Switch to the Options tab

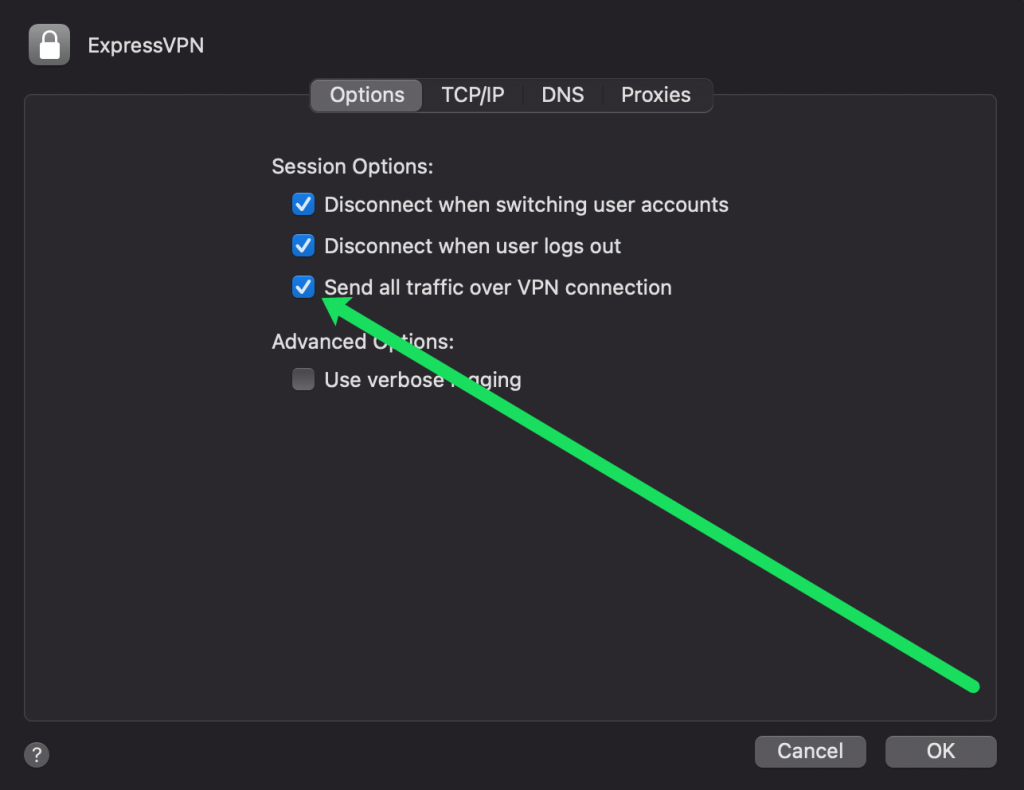tap(366, 95)
